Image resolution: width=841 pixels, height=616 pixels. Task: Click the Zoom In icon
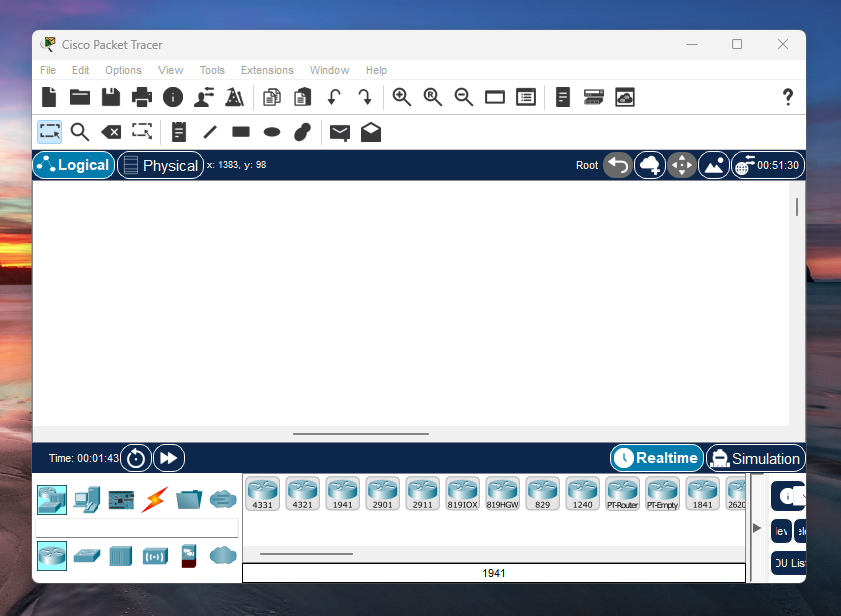click(x=402, y=97)
